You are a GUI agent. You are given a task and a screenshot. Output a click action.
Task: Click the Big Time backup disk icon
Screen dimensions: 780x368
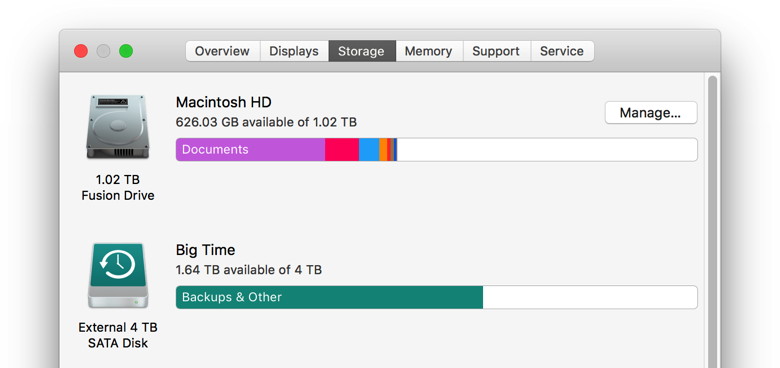point(118,275)
